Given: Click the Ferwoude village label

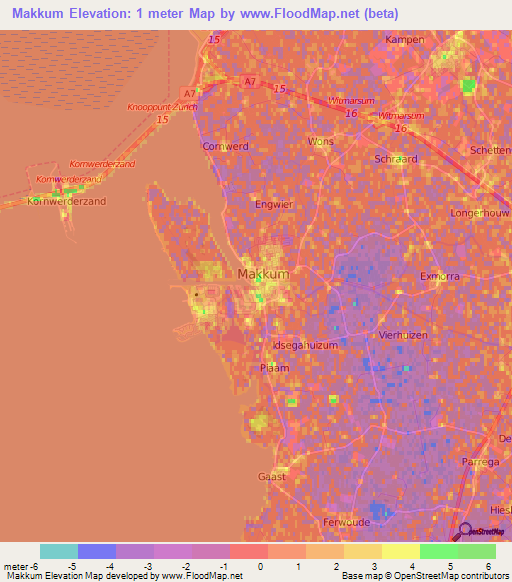Looking at the screenshot, I should (346, 523).
